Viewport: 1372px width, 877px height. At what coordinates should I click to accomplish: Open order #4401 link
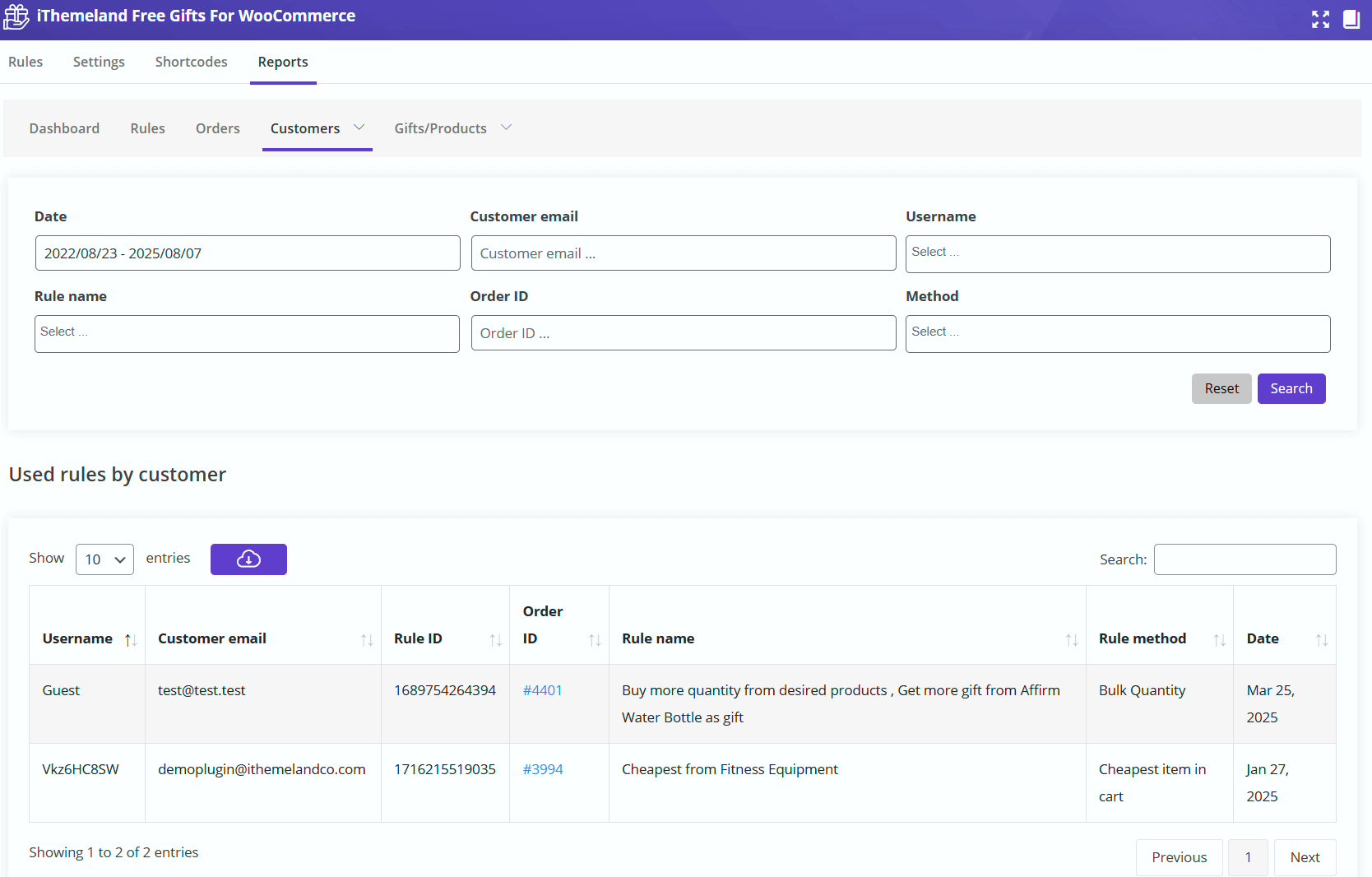(542, 690)
